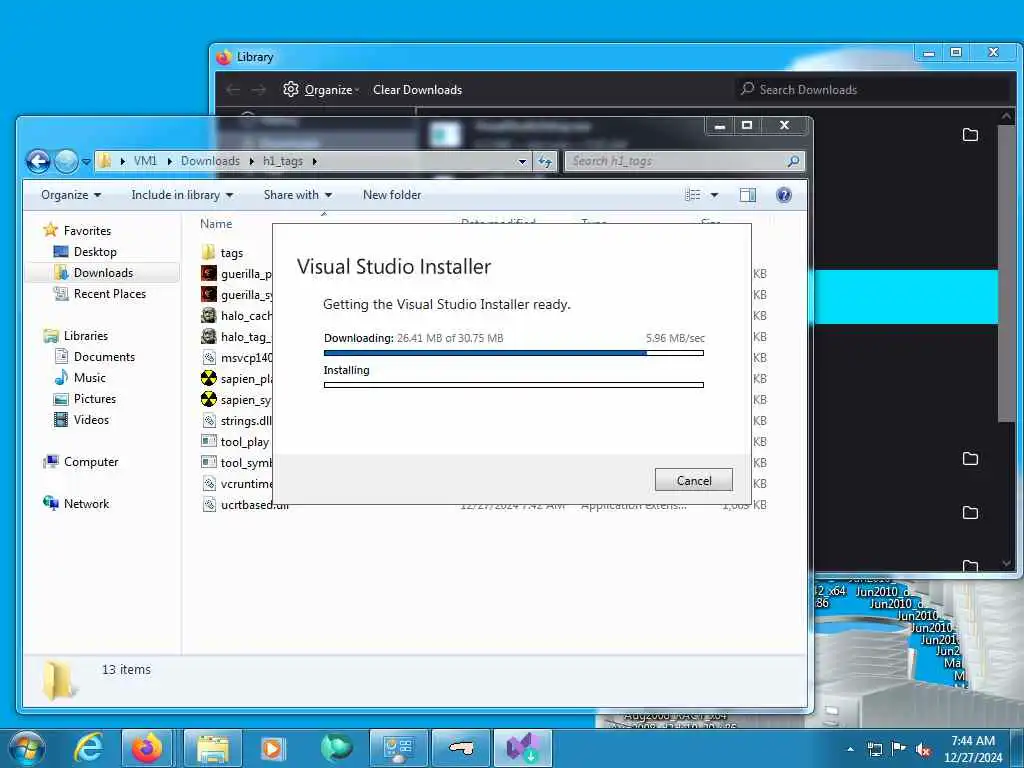The height and width of the screenshot is (768, 1024).
Task: Expand the view options dropdown arrow
Action: [714, 195]
